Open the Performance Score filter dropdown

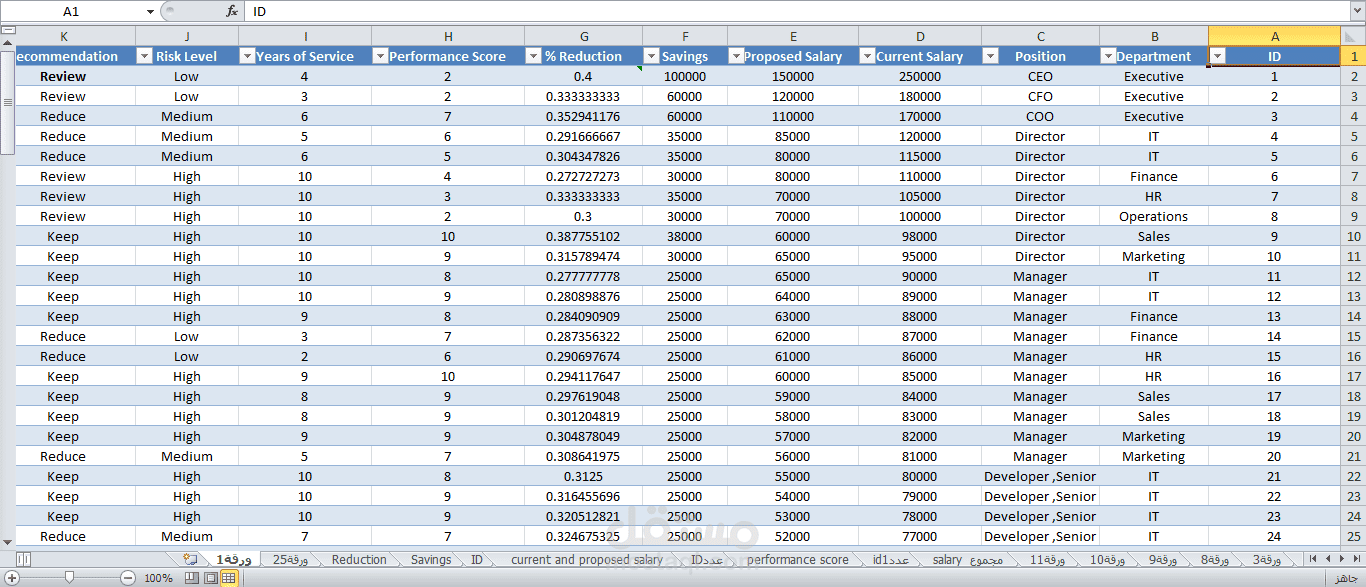pyautogui.click(x=380, y=57)
